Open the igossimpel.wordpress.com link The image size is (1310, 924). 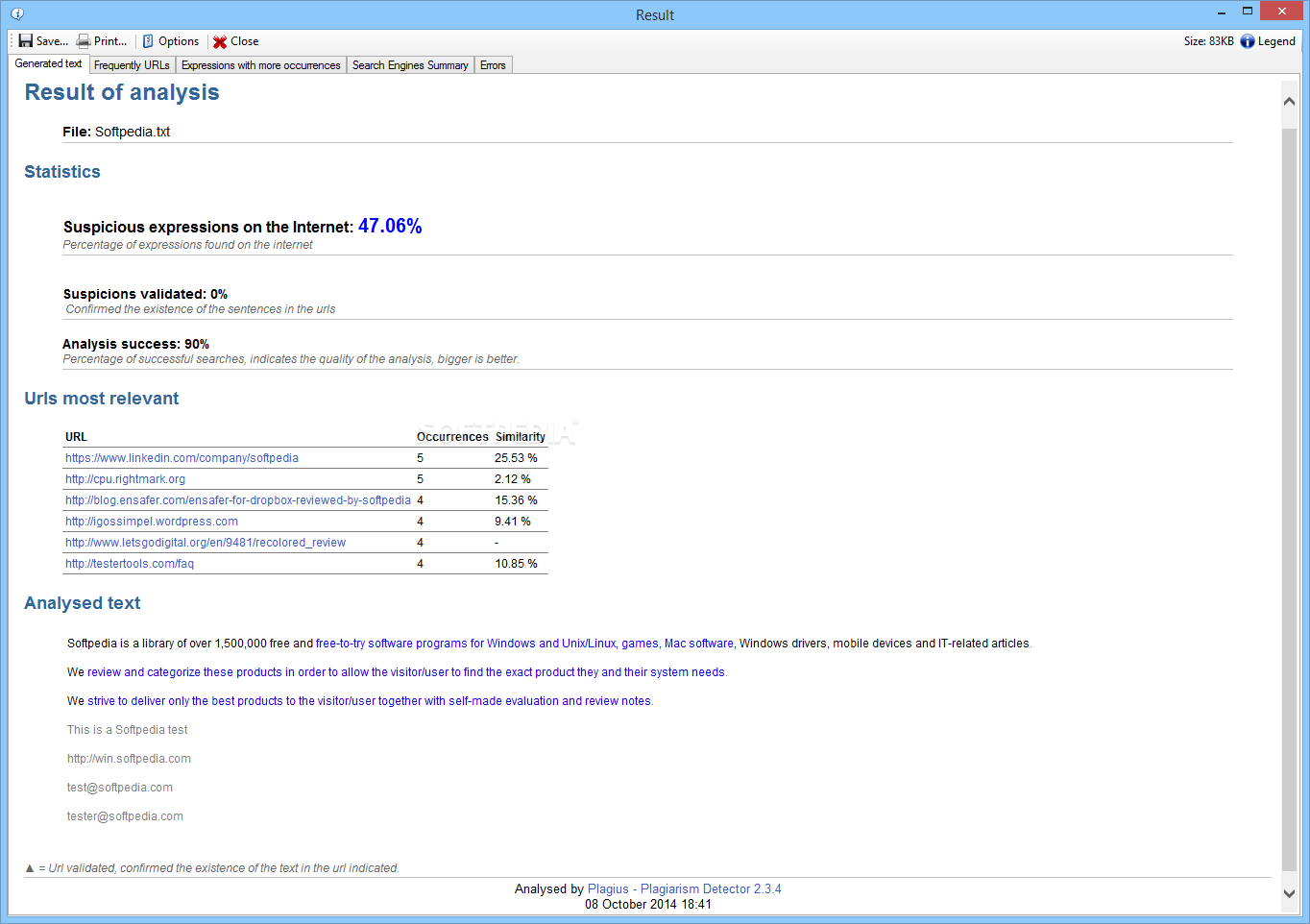point(152,522)
